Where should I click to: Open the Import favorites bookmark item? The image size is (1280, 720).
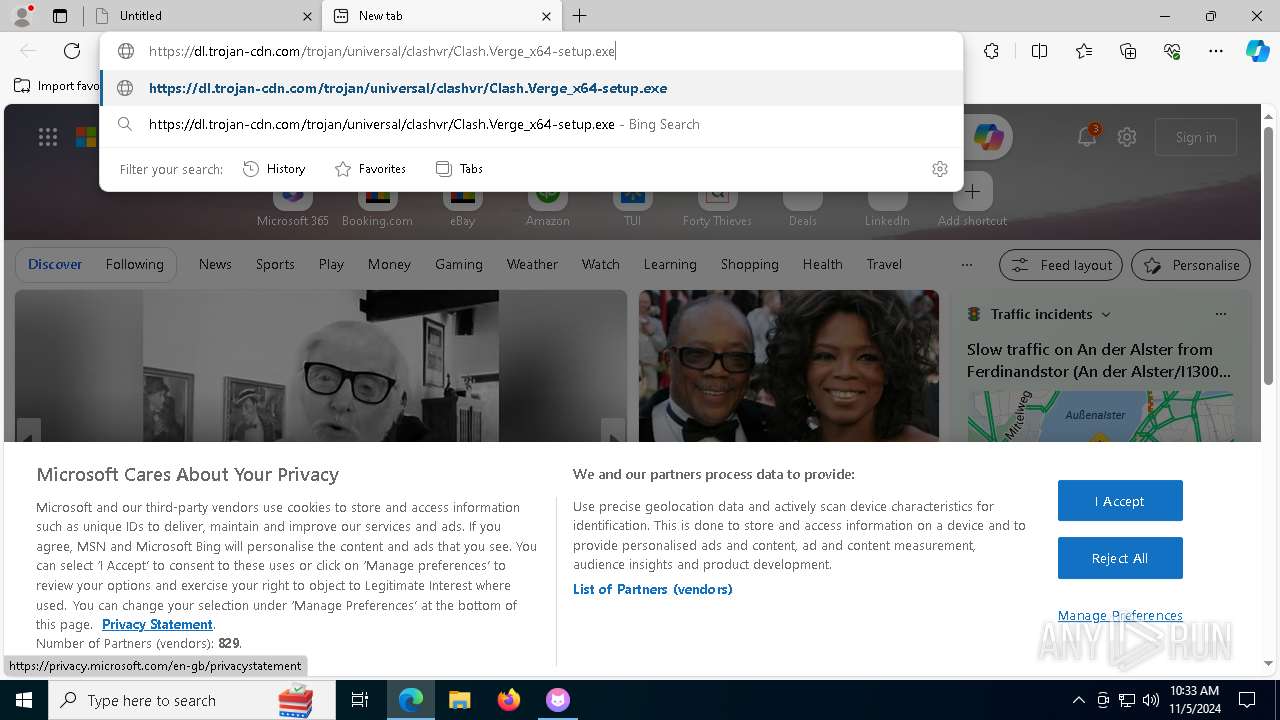(x=56, y=86)
